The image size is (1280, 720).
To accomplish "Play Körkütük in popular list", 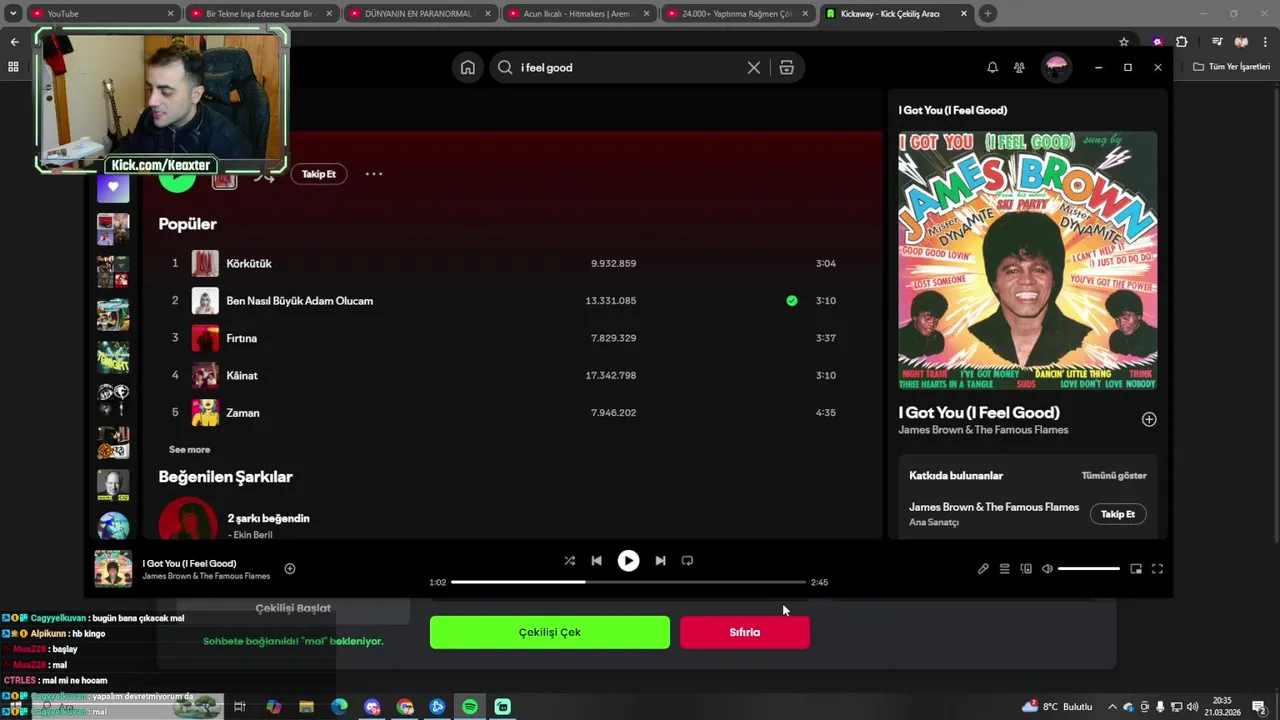I will (x=510, y=264).
